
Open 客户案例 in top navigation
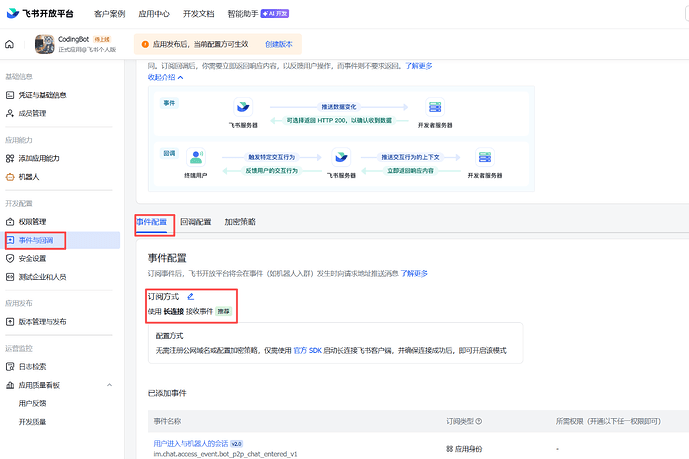tap(109, 14)
